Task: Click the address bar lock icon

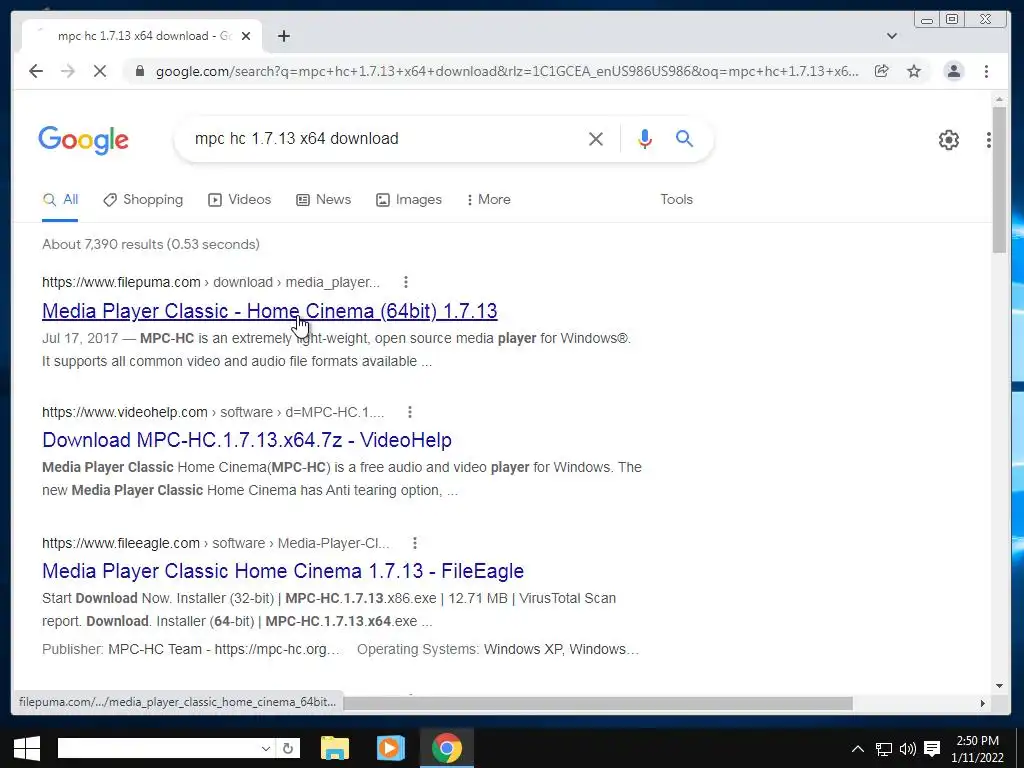Action: pyautogui.click(x=139, y=71)
